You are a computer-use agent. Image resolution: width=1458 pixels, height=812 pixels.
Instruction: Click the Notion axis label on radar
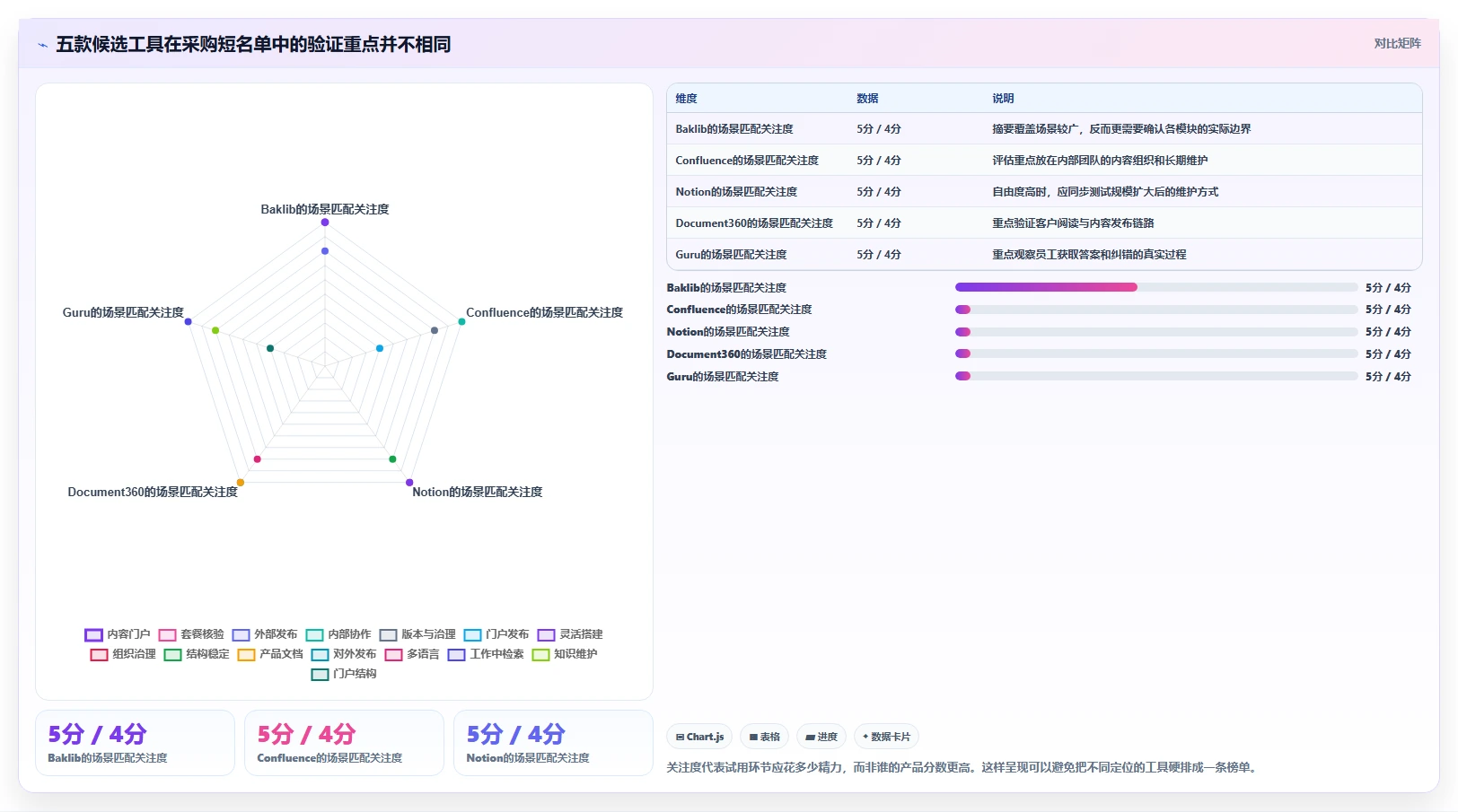pos(477,492)
